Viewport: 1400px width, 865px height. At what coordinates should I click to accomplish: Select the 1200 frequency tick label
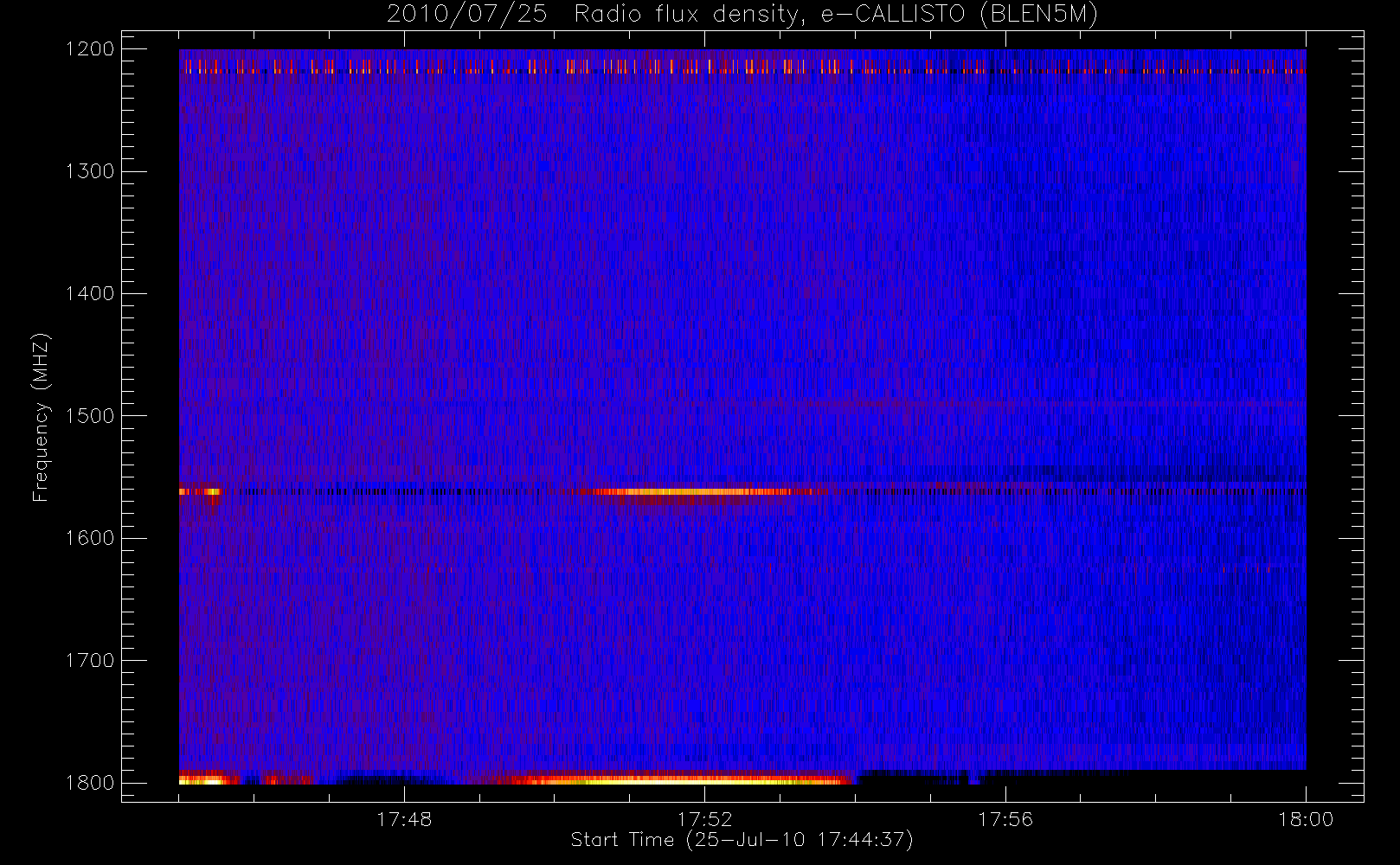point(90,49)
